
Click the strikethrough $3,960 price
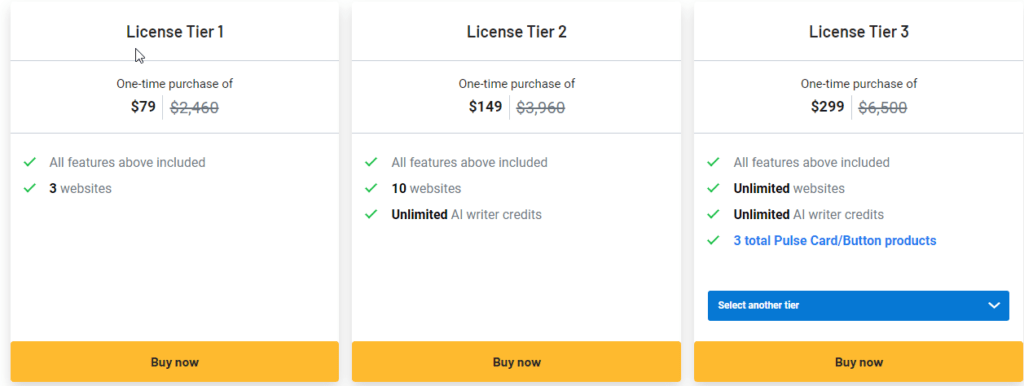tap(541, 108)
